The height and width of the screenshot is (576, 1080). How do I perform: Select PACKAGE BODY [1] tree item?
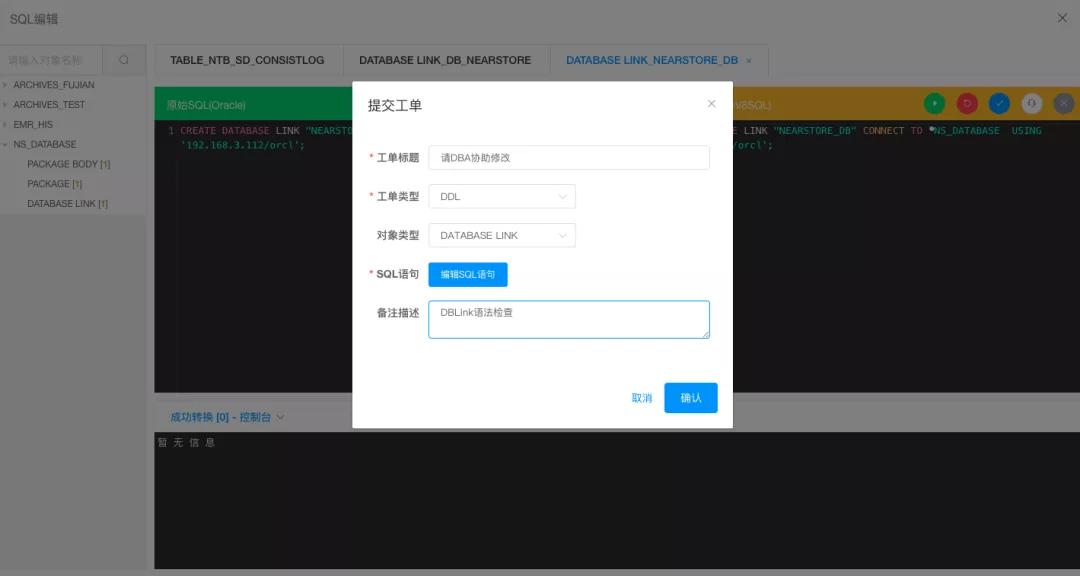(x=69, y=164)
